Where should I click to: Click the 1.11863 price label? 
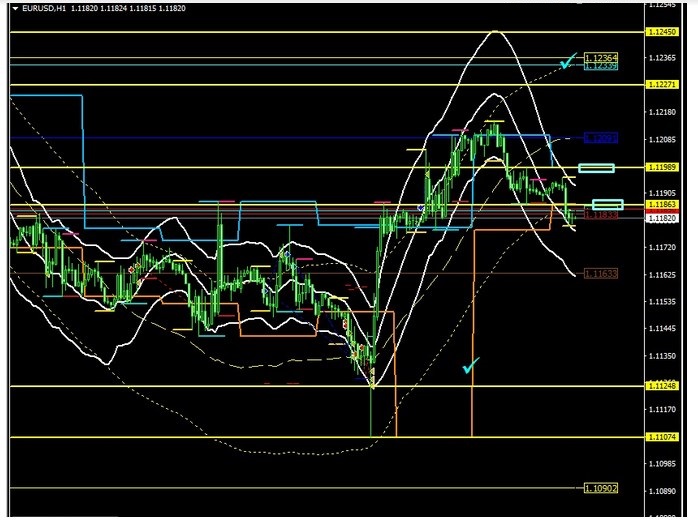pyautogui.click(x=666, y=204)
